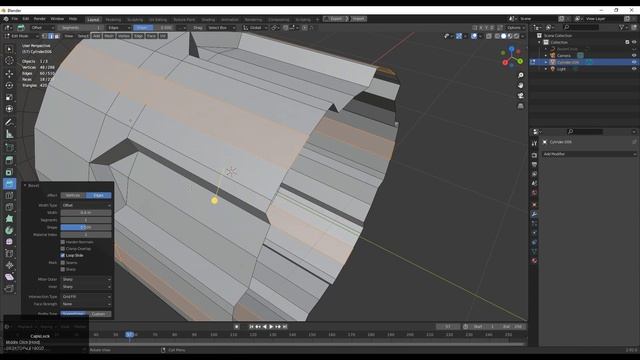The height and width of the screenshot is (360, 640).
Task: Jump to the timeline start button
Action: tap(251, 327)
